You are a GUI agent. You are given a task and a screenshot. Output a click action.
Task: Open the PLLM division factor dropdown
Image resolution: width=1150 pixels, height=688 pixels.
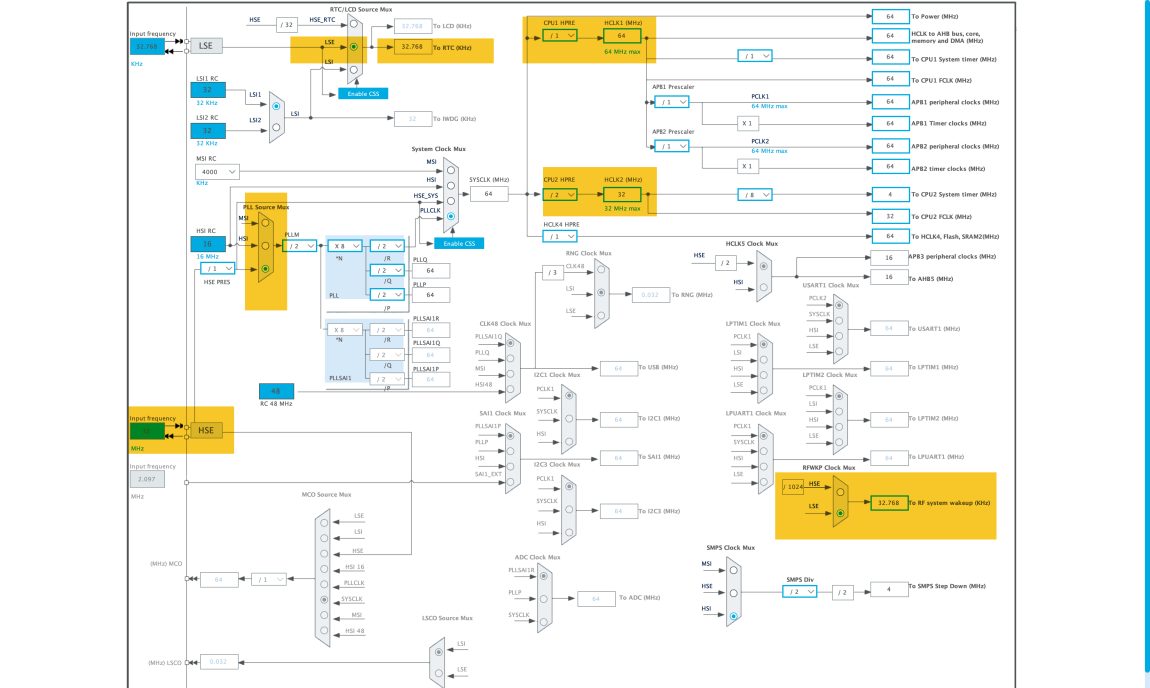299,246
